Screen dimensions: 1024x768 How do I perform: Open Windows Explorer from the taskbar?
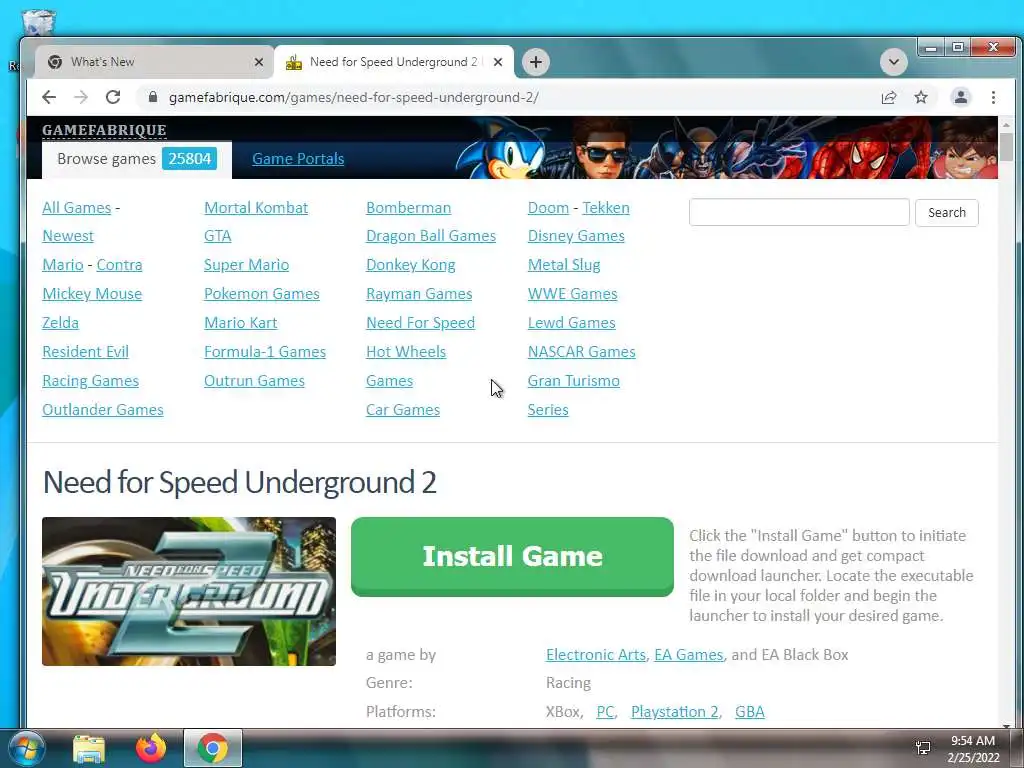pyautogui.click(x=89, y=748)
